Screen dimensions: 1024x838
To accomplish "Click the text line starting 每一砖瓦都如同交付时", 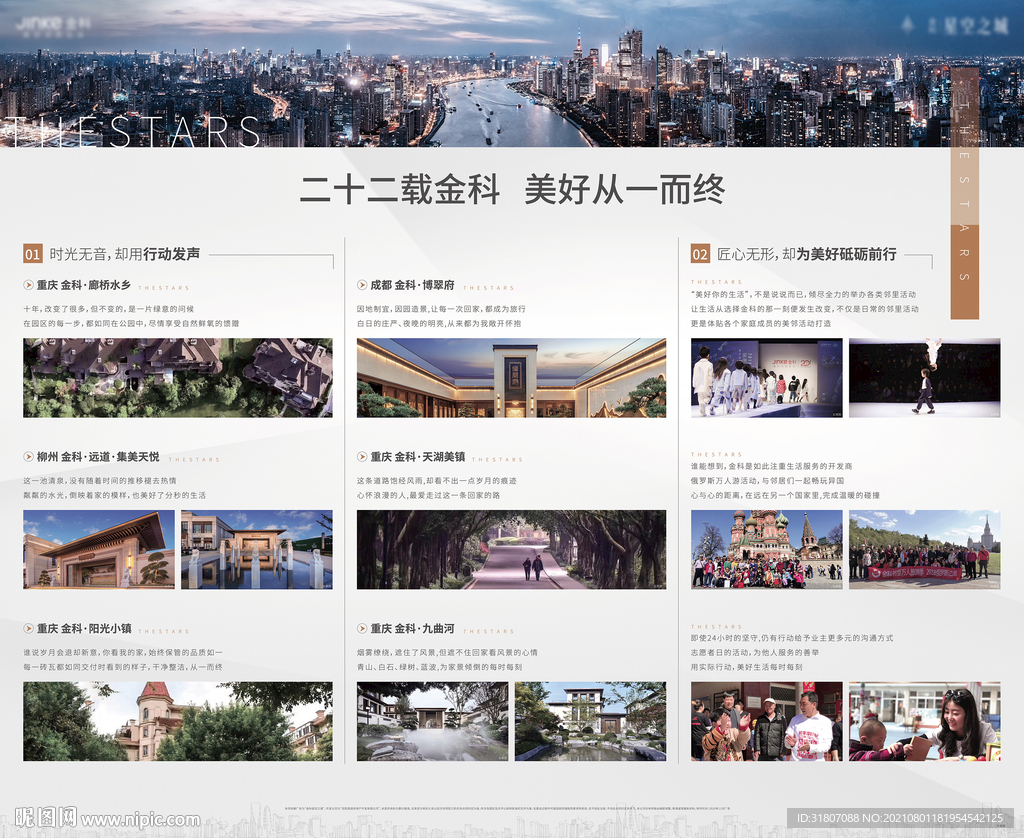I will pos(123,667).
